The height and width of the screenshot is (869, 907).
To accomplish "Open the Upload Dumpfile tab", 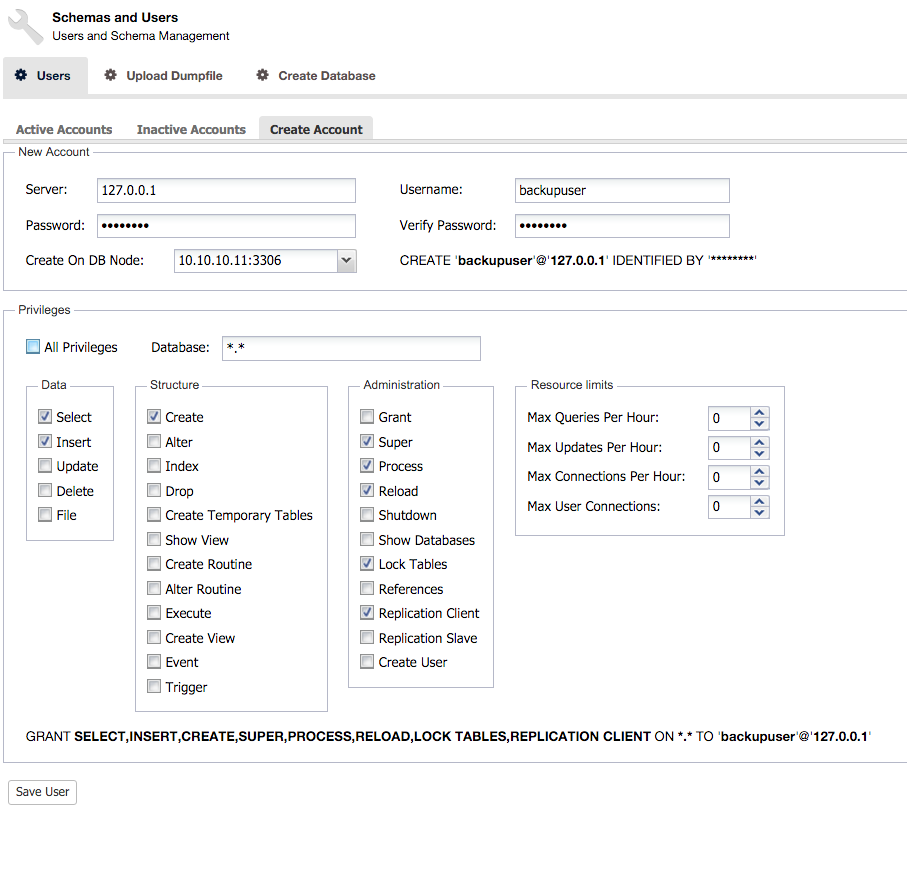I will [x=163, y=76].
